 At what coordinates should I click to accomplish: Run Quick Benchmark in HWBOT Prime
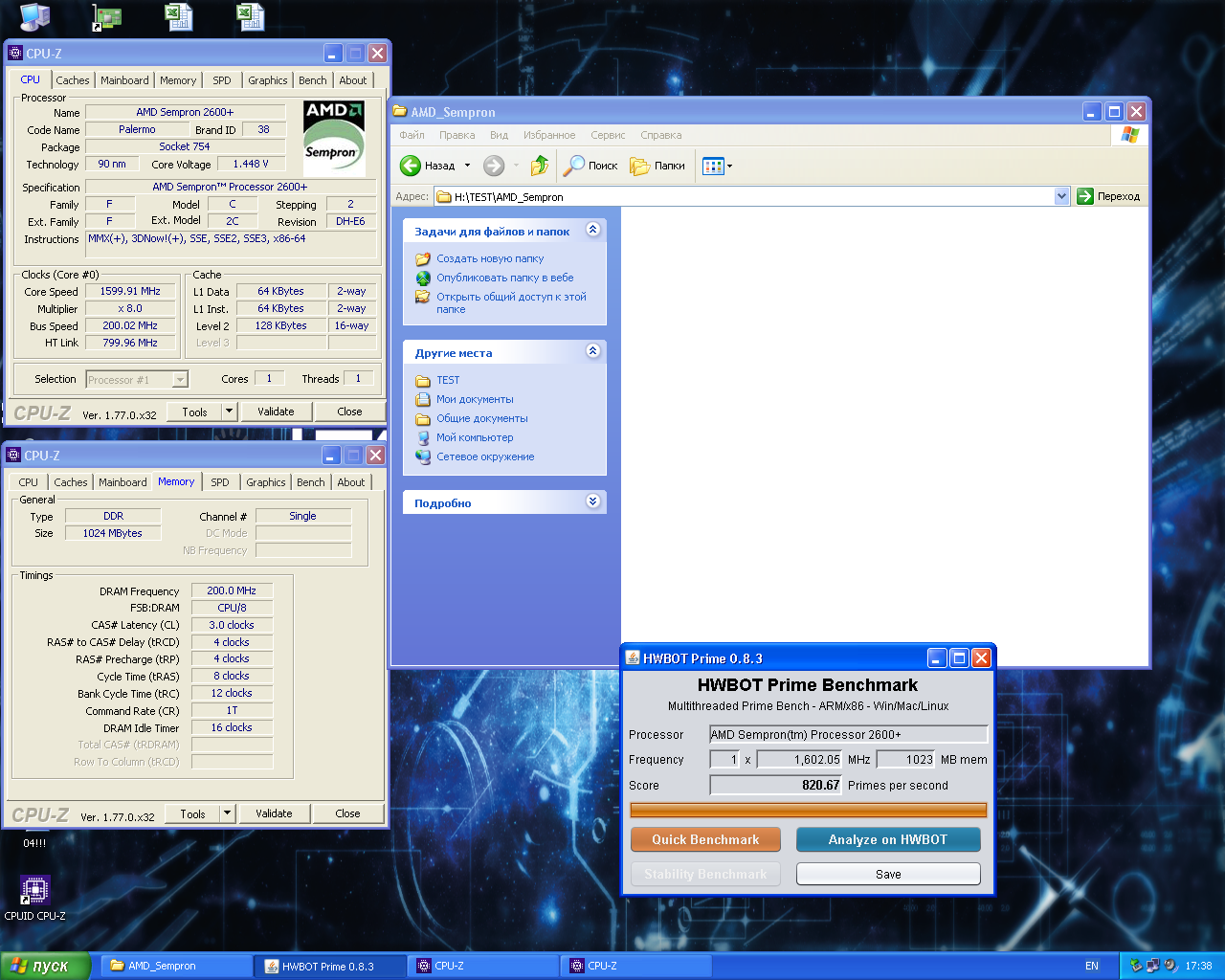pyautogui.click(x=705, y=839)
